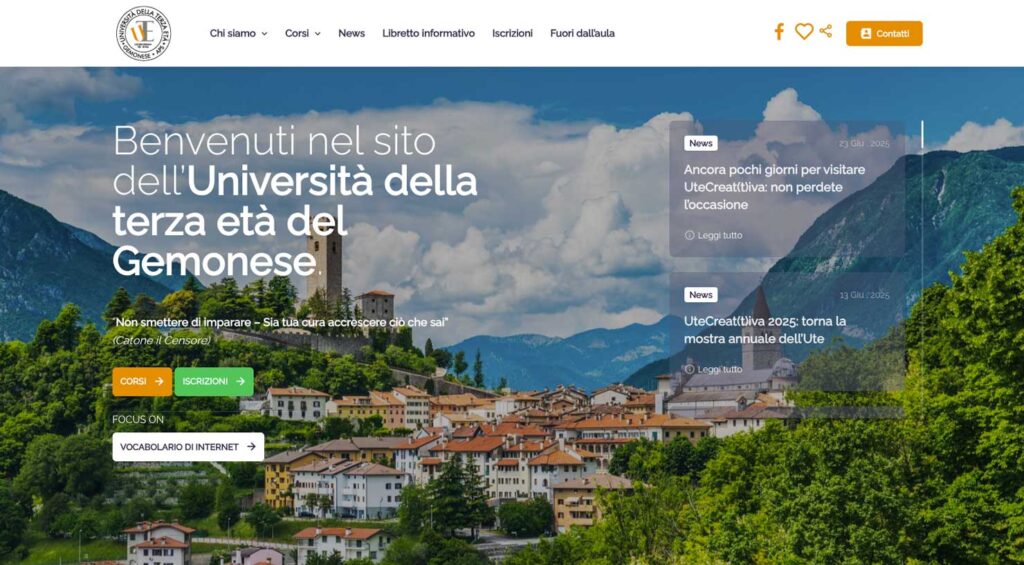Go to Iscrizioni in top navigation
Screen dimensions: 1024x565
512,33
